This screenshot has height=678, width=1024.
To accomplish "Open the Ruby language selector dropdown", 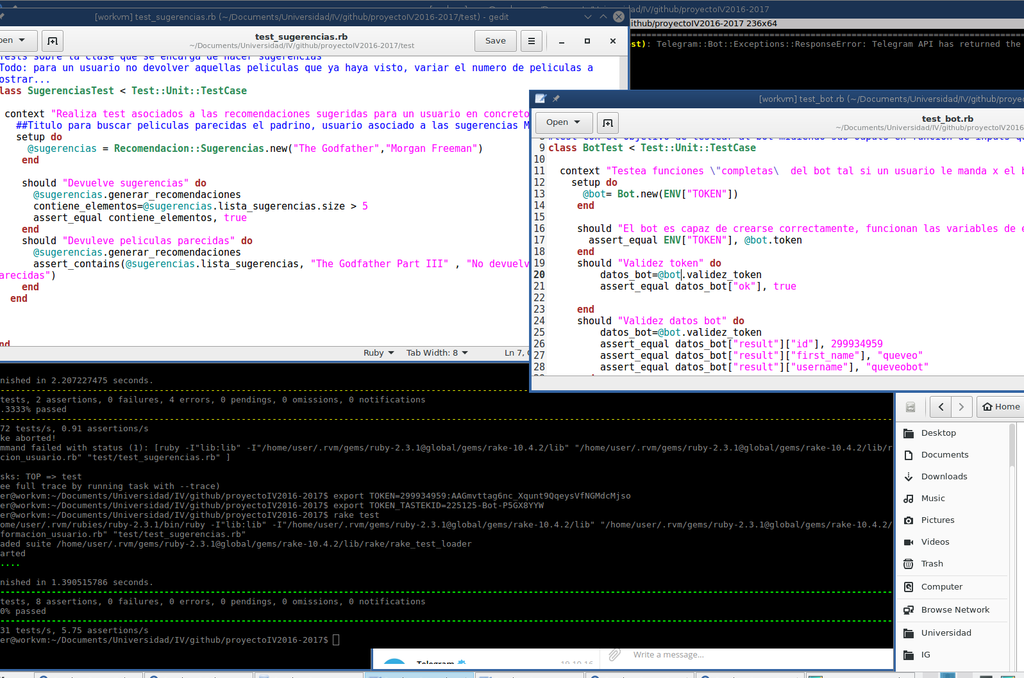I will [377, 353].
